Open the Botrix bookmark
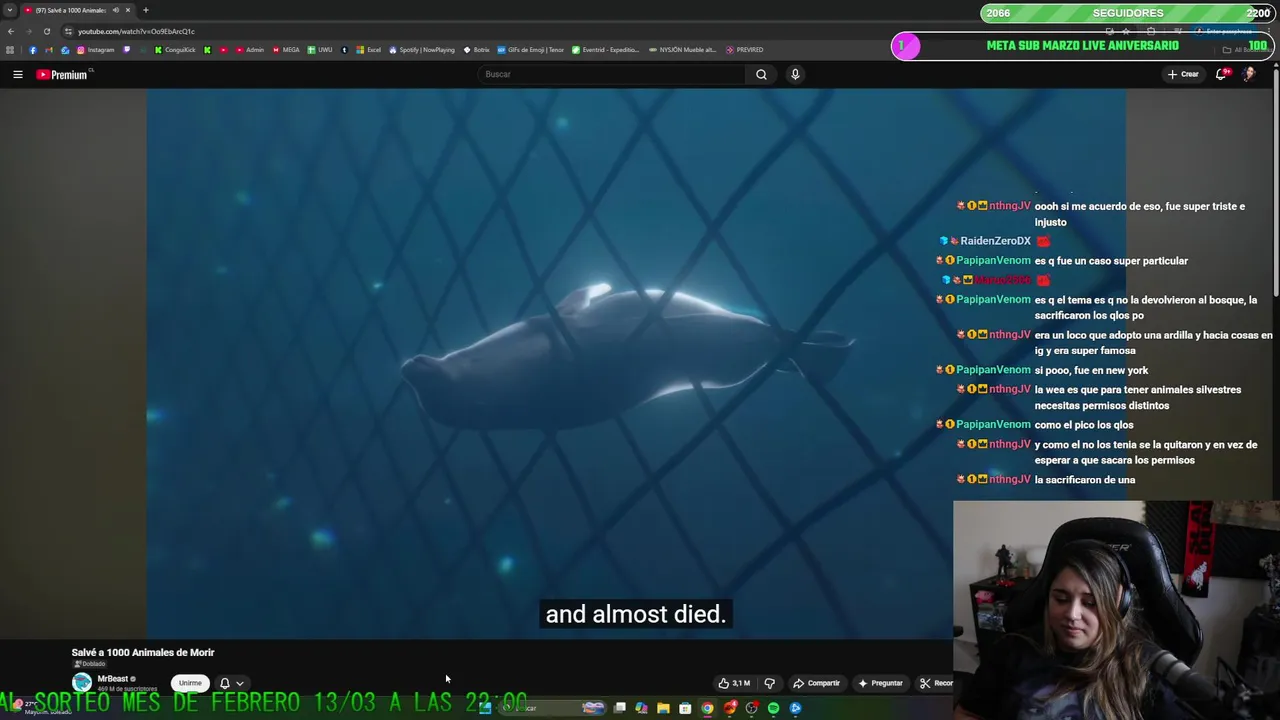The image size is (1280, 720). [x=476, y=50]
